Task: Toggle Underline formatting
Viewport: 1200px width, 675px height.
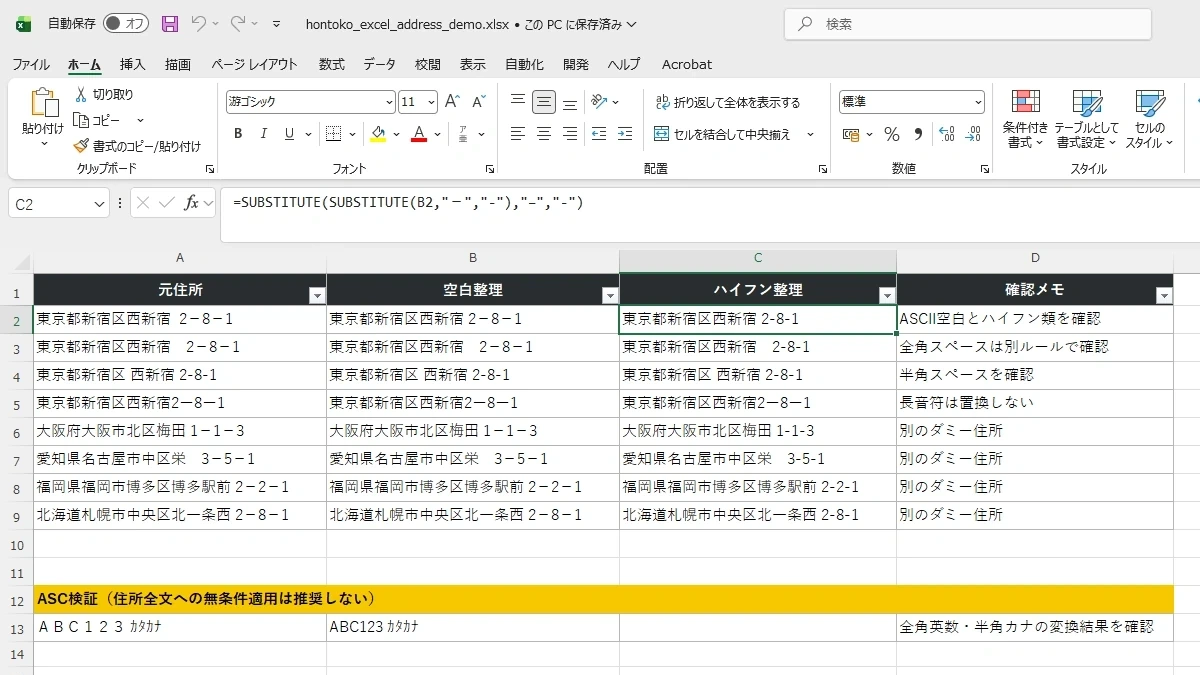Action: [289, 134]
